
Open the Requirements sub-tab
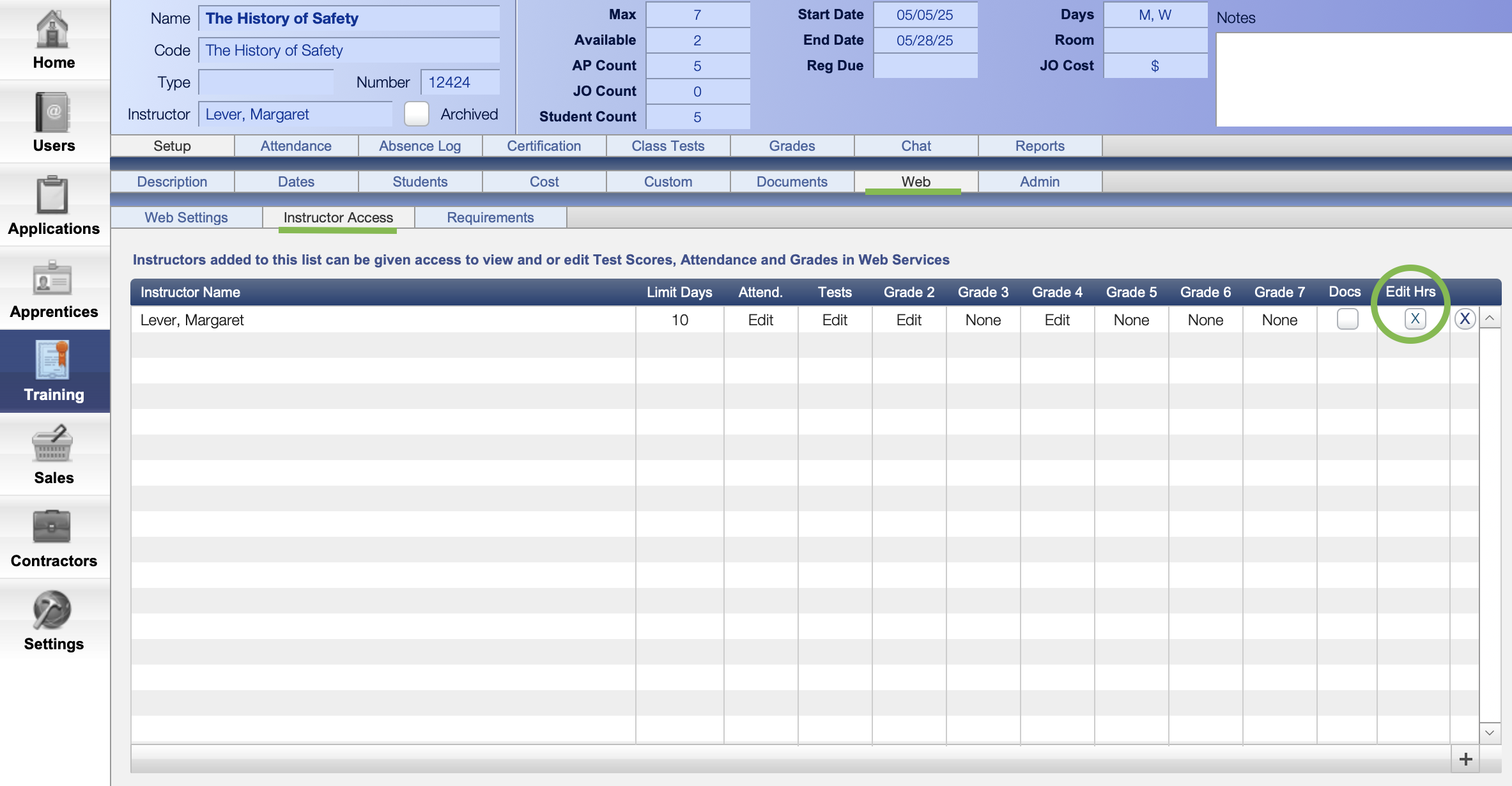490,217
